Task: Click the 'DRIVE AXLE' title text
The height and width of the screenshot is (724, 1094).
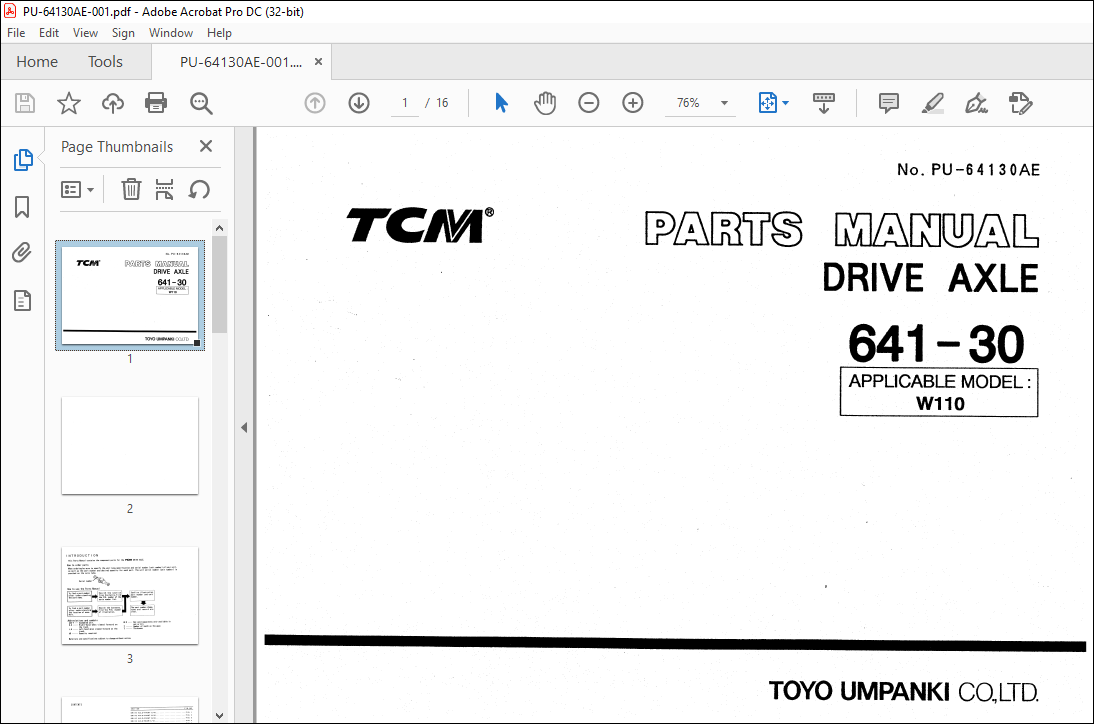Action: point(930,278)
